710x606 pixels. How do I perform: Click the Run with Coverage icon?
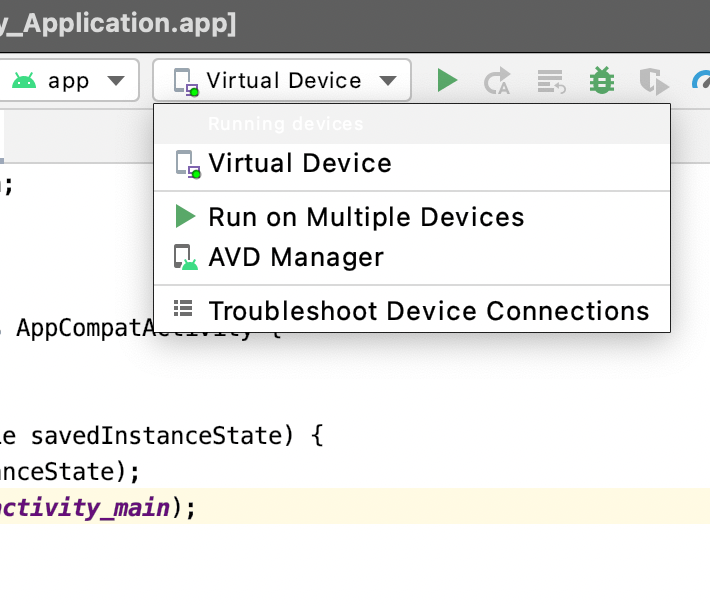[654, 81]
